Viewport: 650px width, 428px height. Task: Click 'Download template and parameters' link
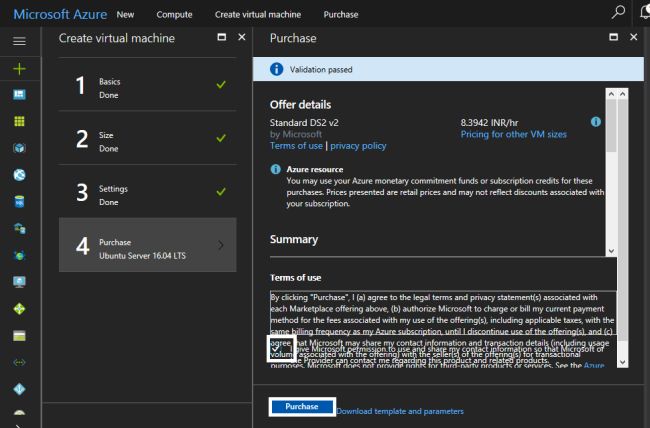400,411
